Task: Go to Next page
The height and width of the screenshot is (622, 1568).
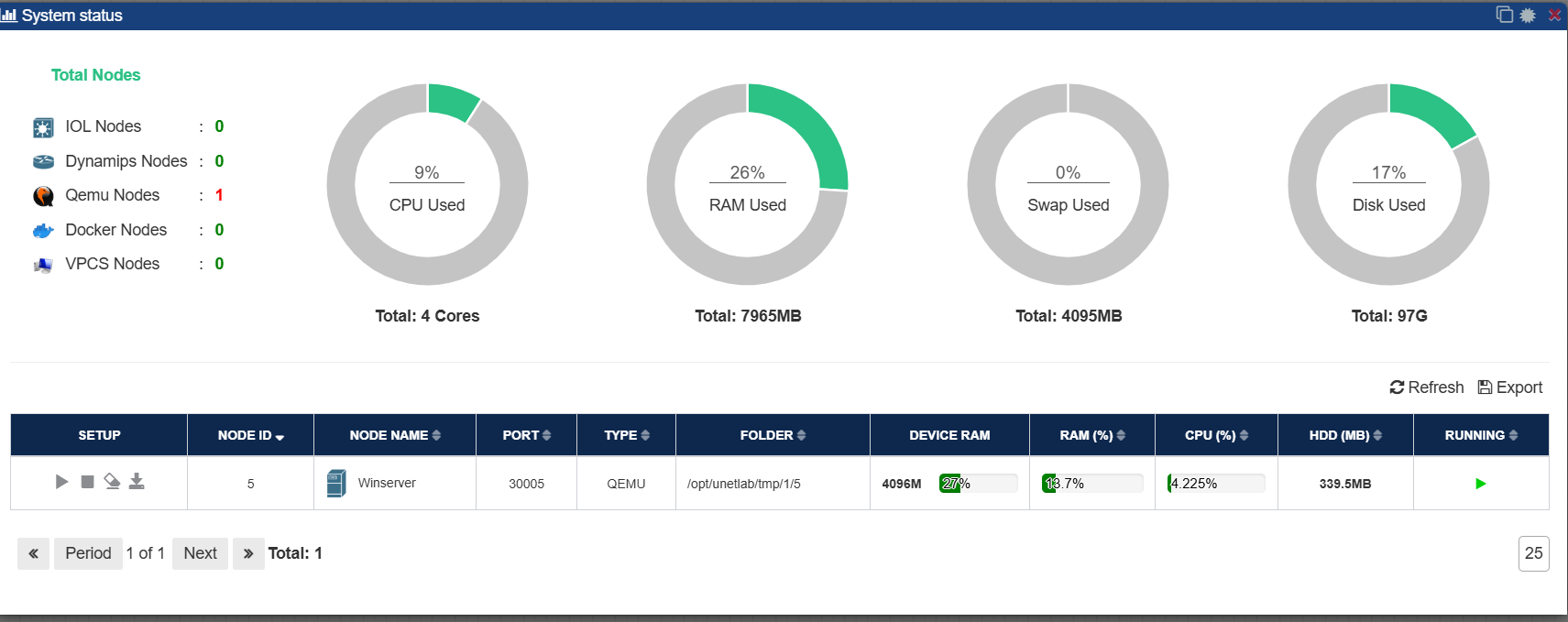Action: 200,553
